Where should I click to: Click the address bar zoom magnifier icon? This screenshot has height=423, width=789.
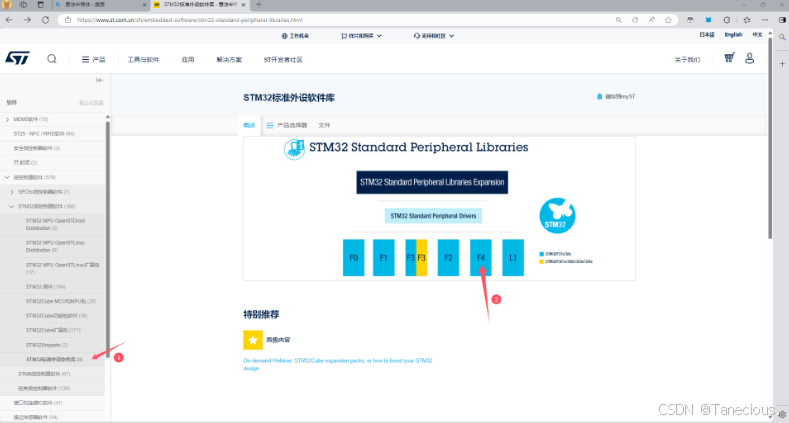click(x=618, y=20)
